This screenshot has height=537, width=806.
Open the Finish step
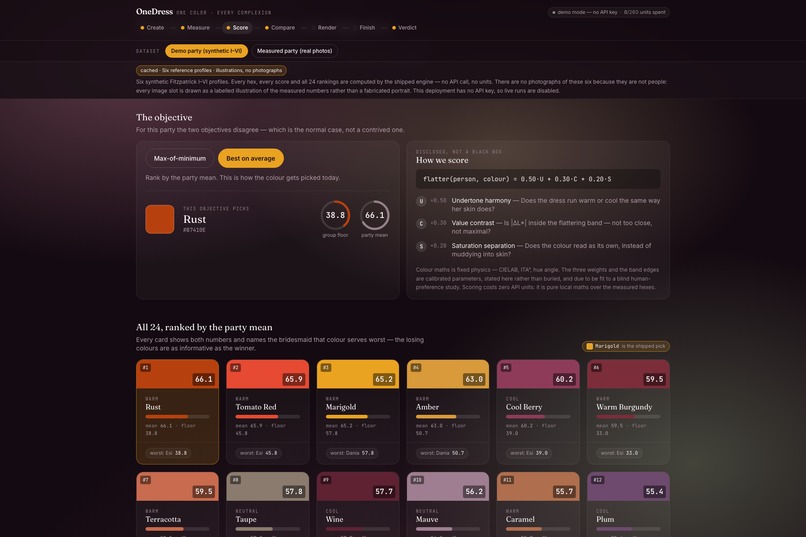coord(364,28)
